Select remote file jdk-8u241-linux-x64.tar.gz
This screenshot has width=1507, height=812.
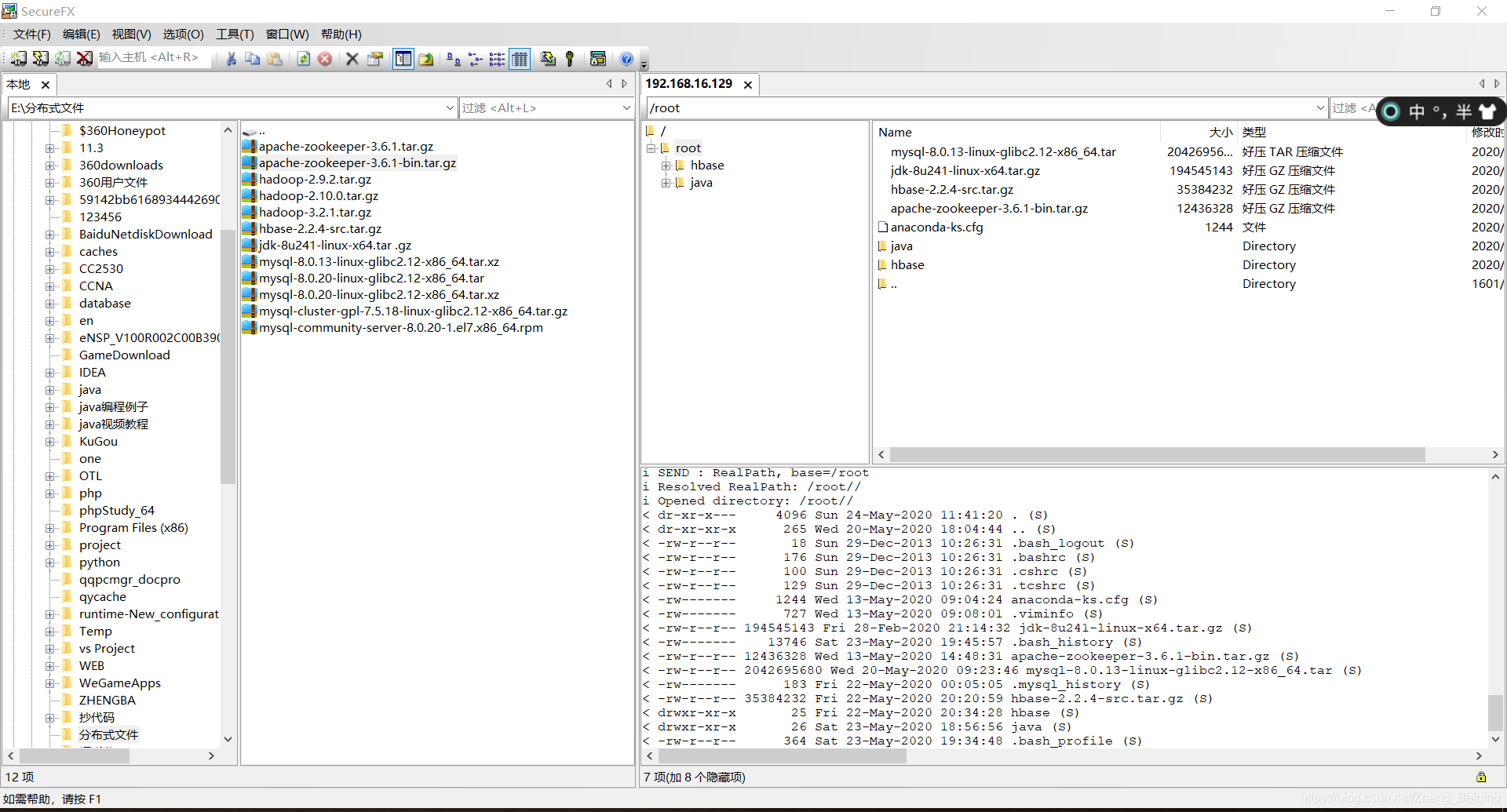point(965,171)
